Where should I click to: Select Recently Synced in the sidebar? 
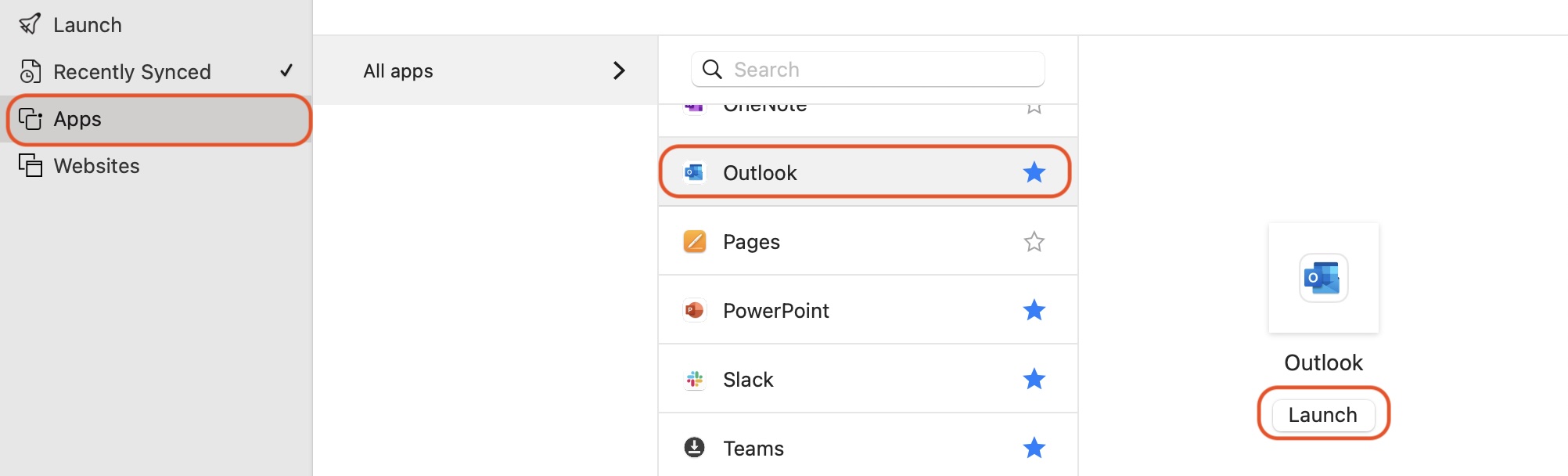(156, 71)
